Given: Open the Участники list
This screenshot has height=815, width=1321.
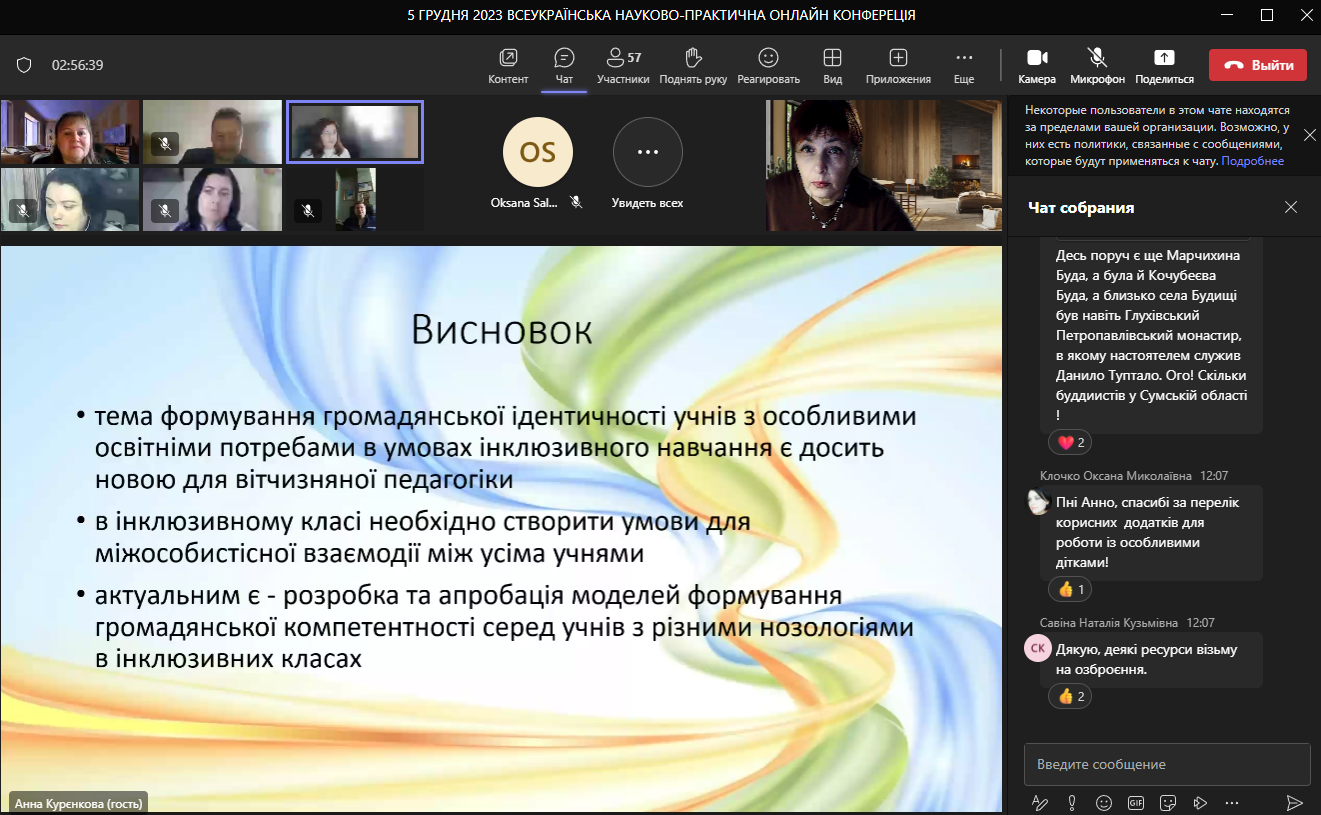Looking at the screenshot, I should (623, 66).
